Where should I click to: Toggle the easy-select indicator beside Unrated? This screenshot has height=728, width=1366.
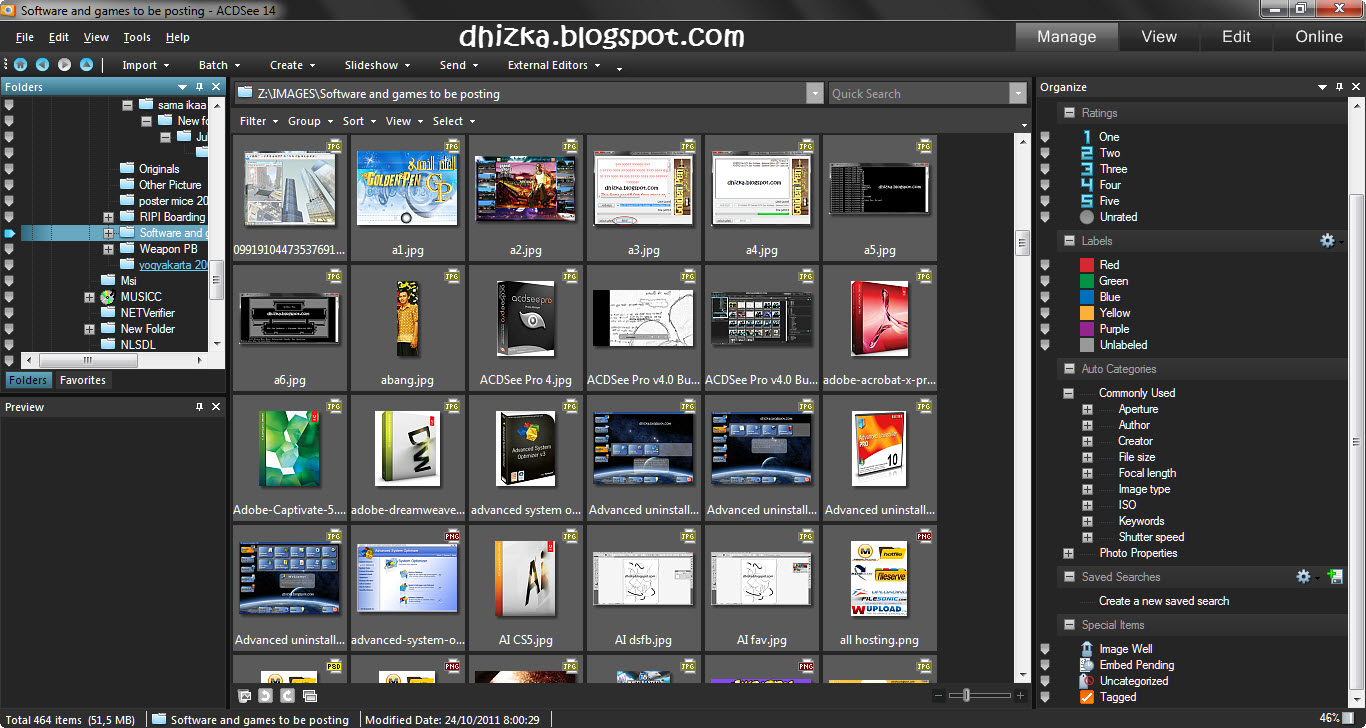[x=1045, y=217]
